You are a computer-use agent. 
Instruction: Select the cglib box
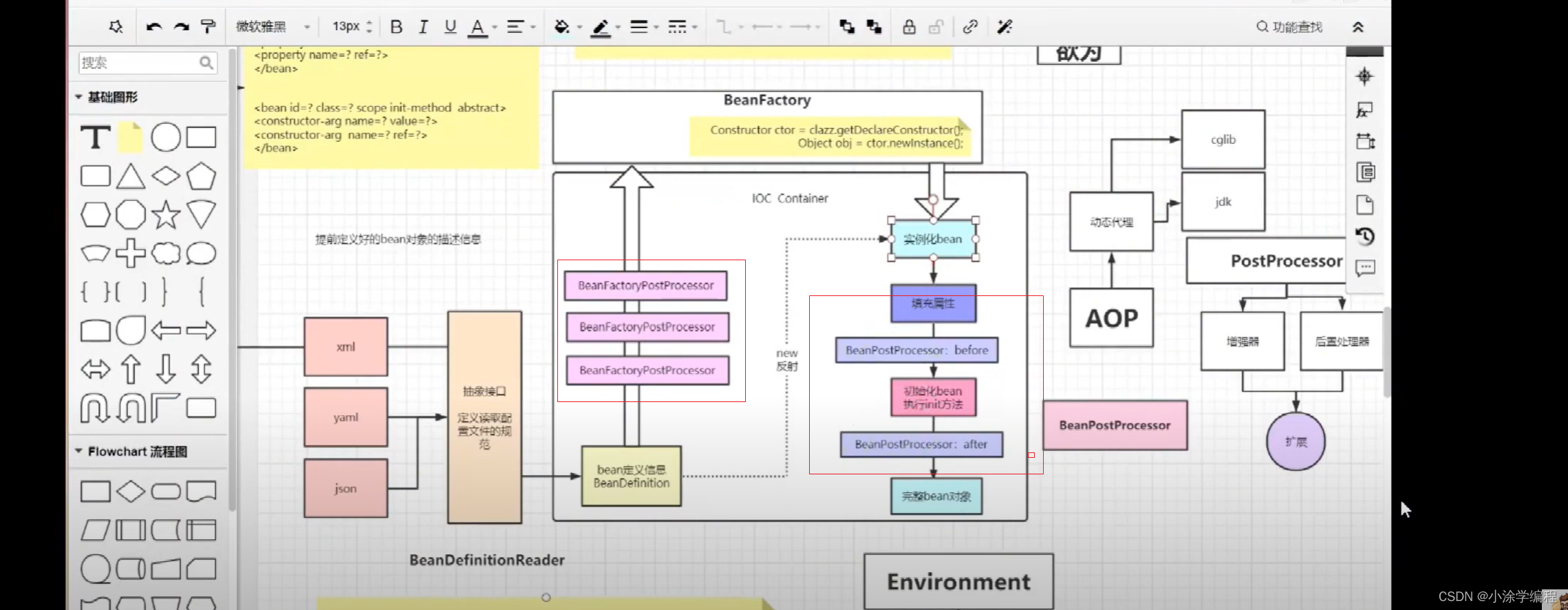pos(1223,140)
